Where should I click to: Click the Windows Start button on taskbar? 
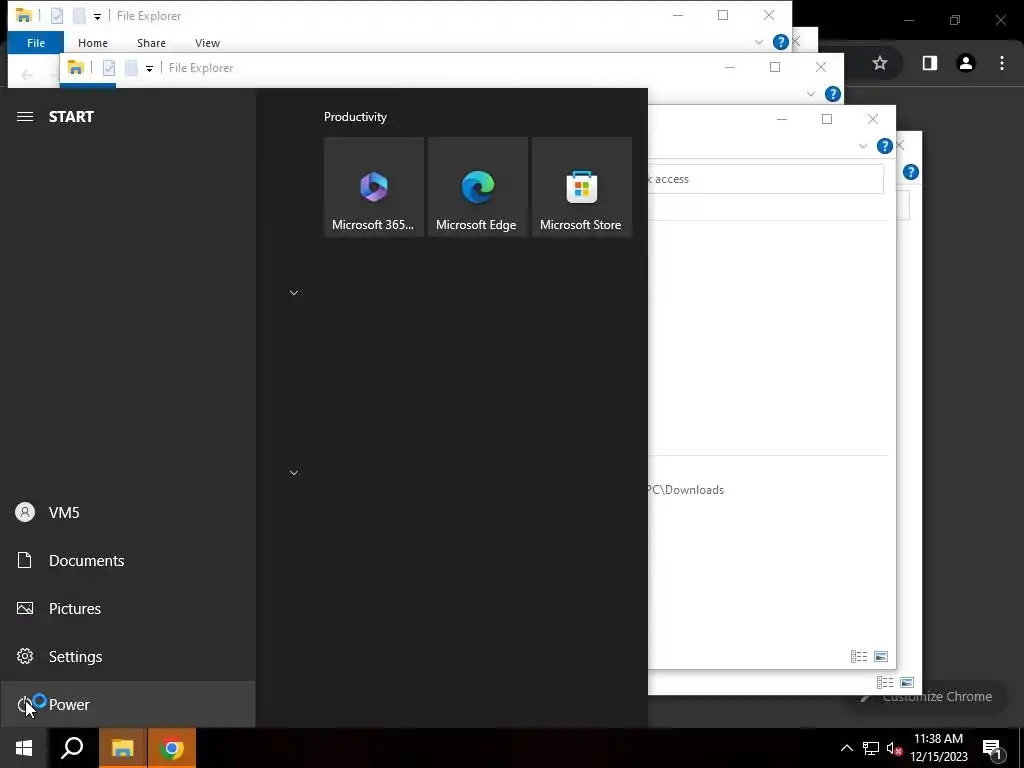pos(24,748)
